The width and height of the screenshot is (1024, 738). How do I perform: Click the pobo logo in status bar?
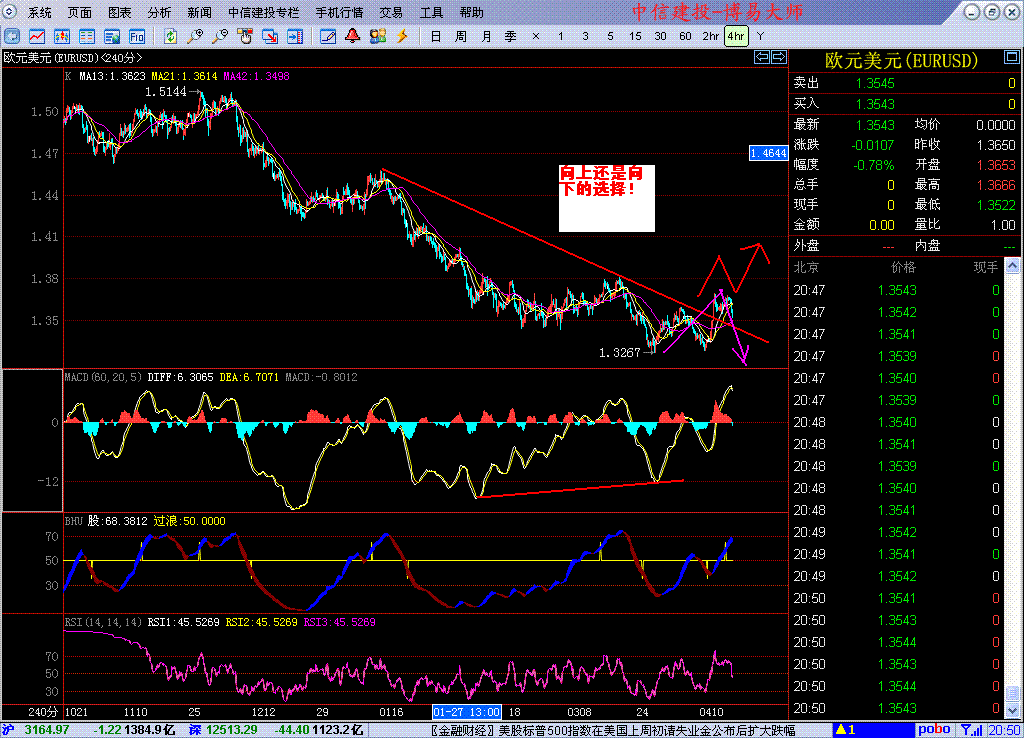935,730
